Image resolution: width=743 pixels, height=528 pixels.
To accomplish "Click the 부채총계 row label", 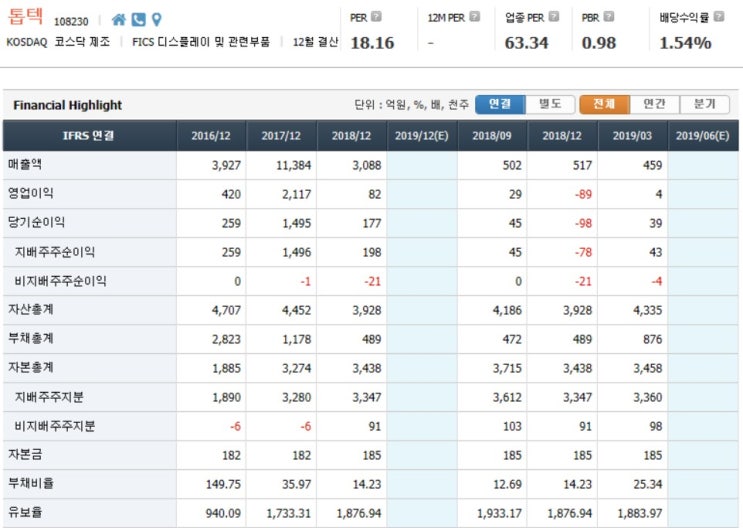I will pyautogui.click(x=31, y=338).
